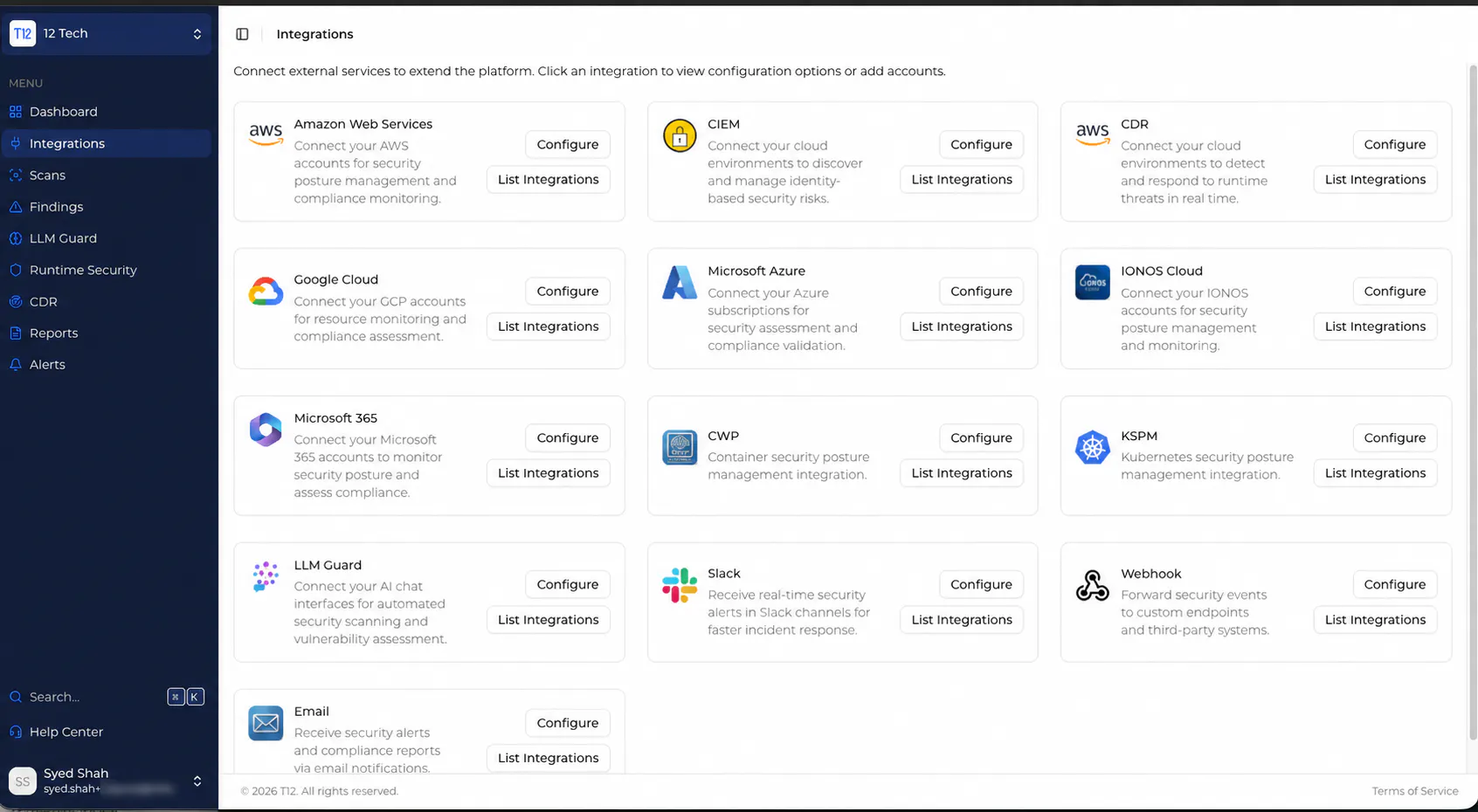
Task: Open Terms of Service link
Action: [x=1415, y=791]
